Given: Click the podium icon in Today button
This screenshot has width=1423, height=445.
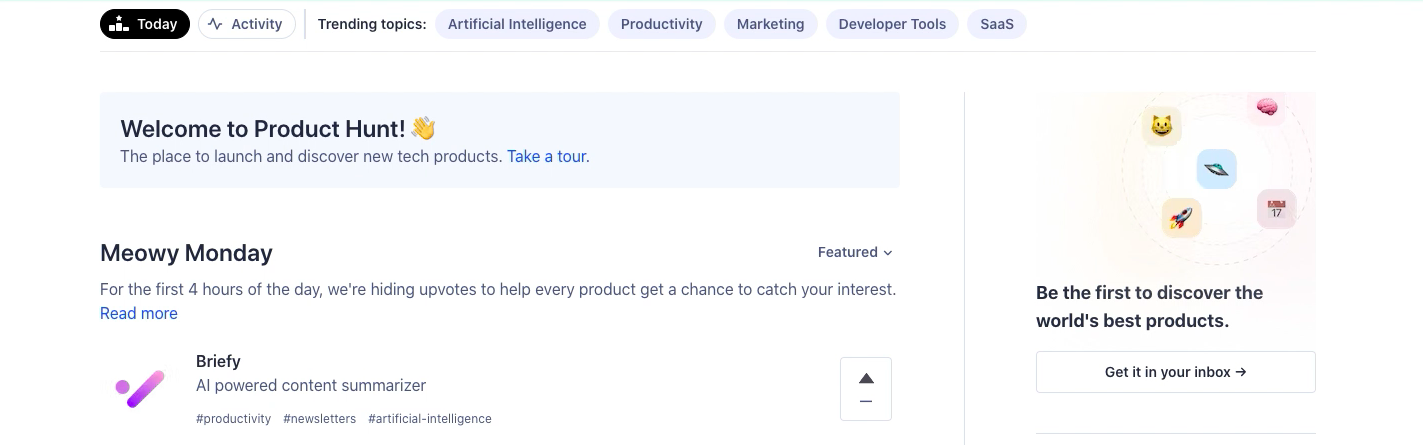Looking at the screenshot, I should [119, 24].
